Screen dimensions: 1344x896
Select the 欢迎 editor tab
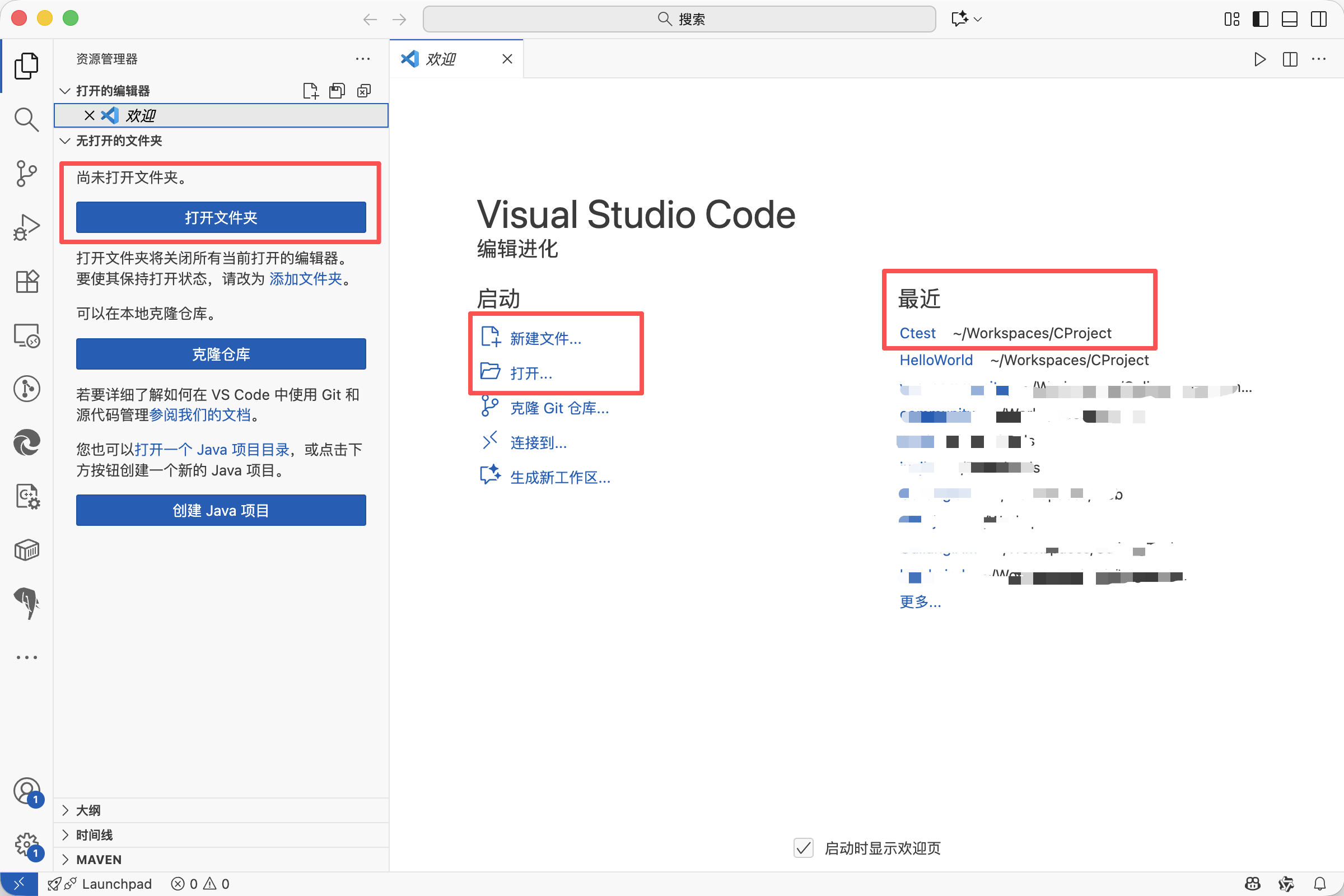click(441, 59)
